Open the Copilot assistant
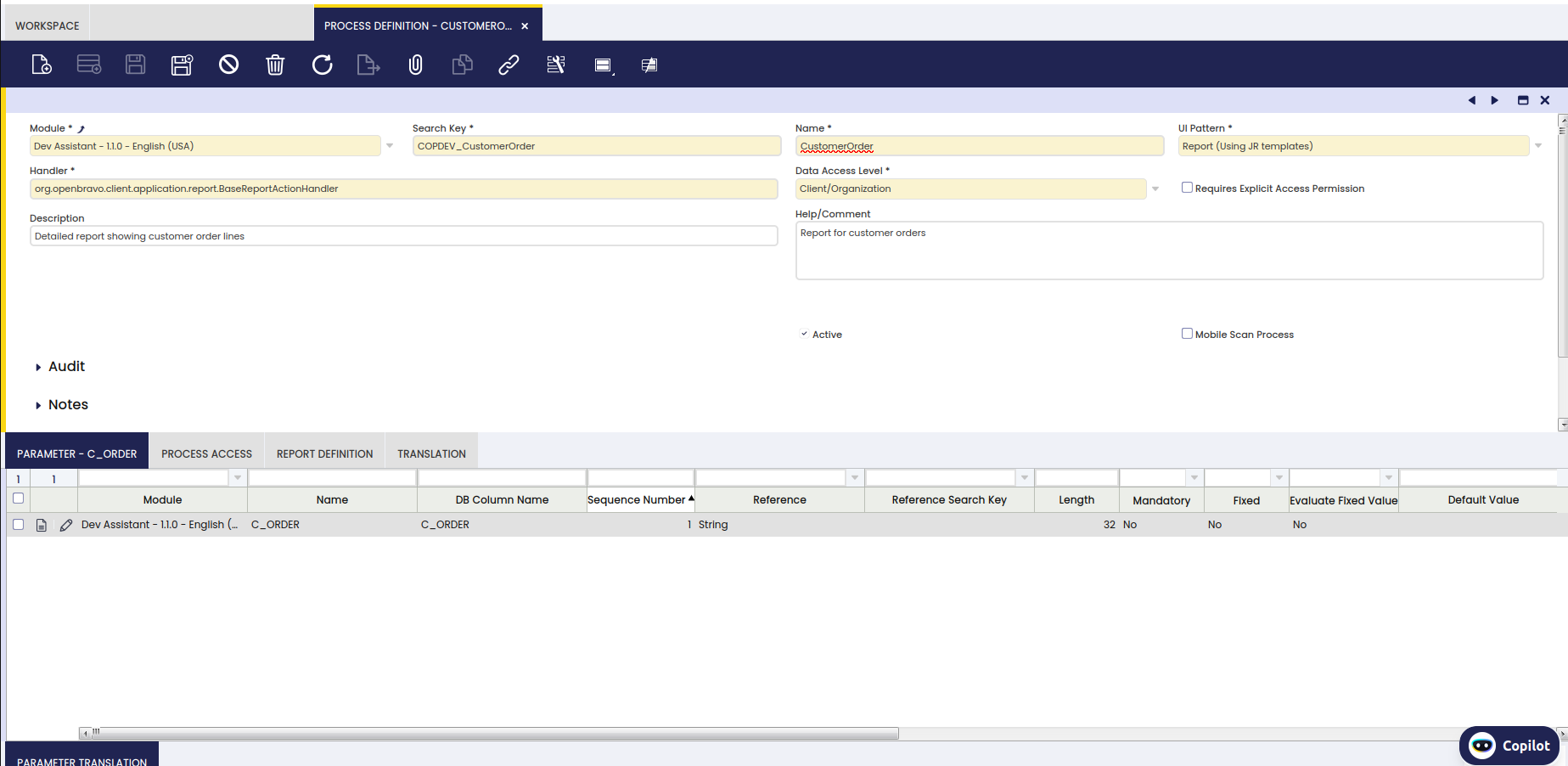Viewport: 1568px width, 766px height. click(x=1509, y=746)
